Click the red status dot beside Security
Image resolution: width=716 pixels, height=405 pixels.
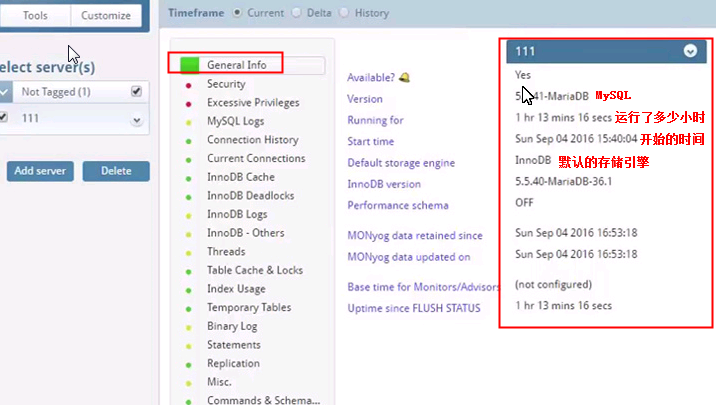pos(189,85)
